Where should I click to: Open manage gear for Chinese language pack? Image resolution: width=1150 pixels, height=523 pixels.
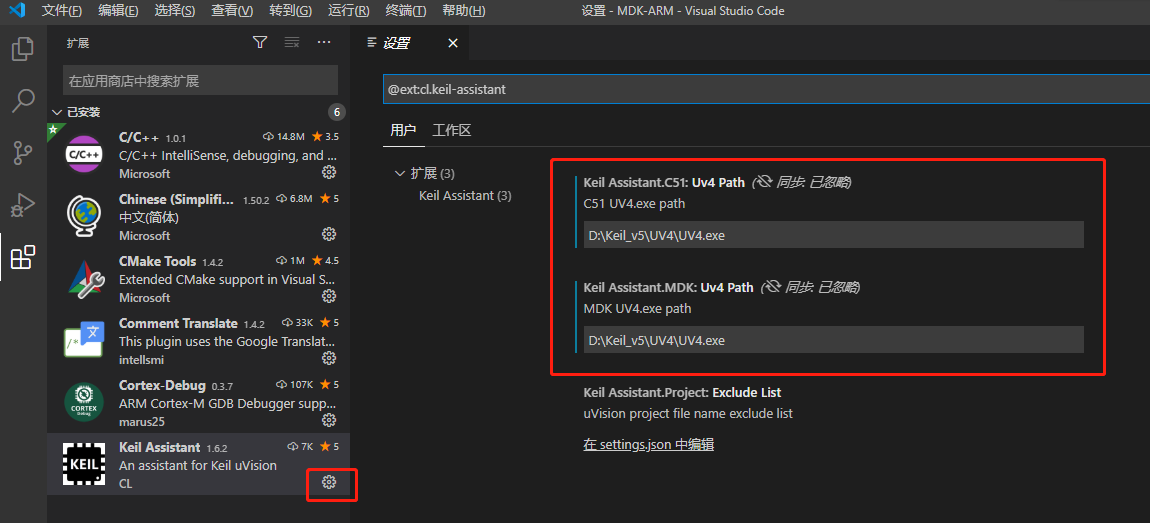pyautogui.click(x=329, y=234)
